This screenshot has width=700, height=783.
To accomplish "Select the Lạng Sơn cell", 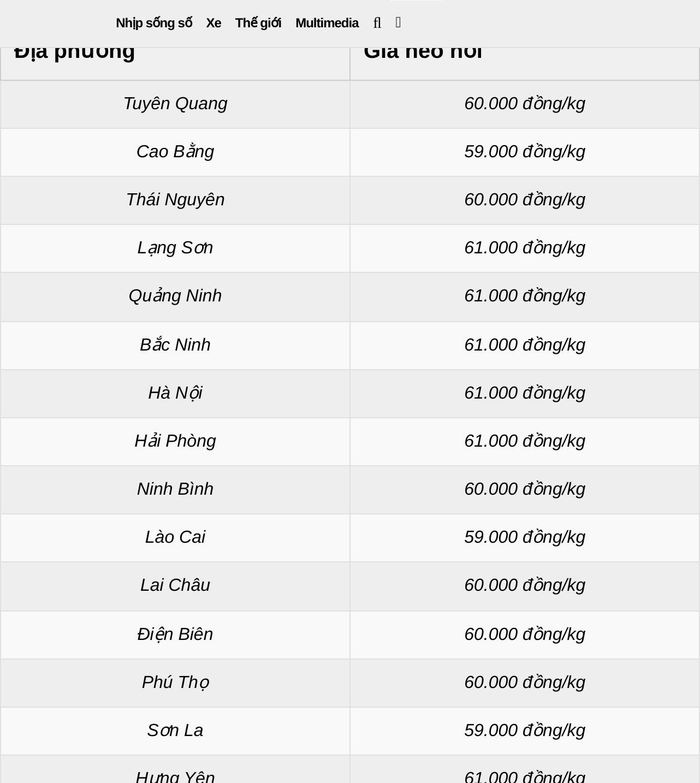I will coord(175,248).
